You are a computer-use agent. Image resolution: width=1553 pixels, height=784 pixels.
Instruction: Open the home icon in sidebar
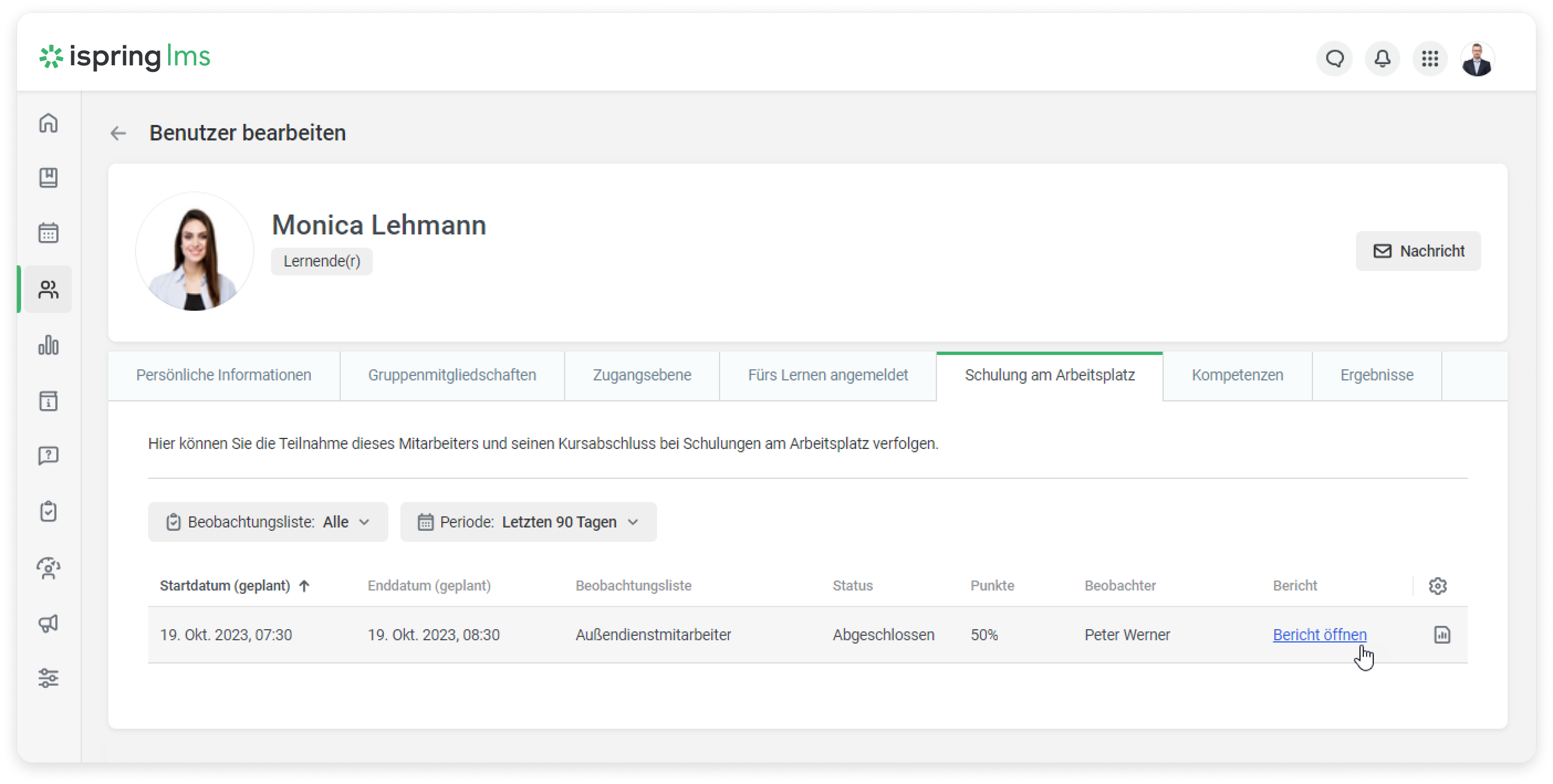click(x=48, y=123)
